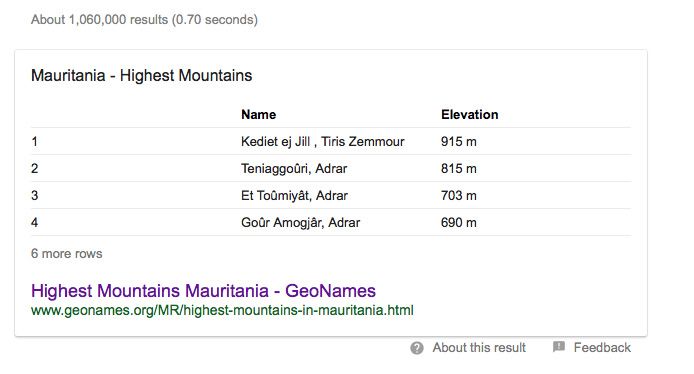This screenshot has height=374, width=694.
Task: Click the 915 m elevation value
Action: coord(459,142)
